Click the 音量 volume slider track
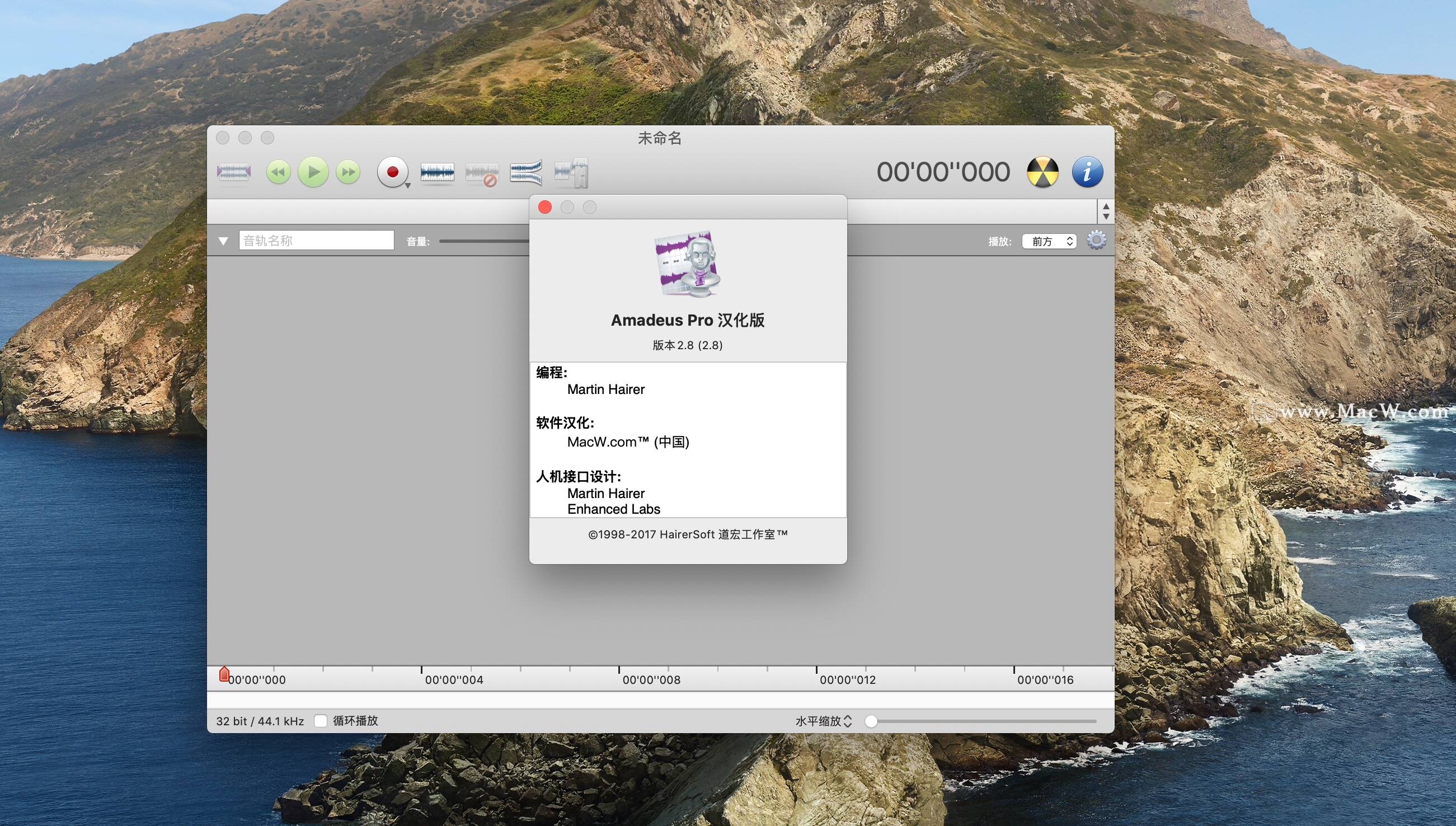Viewport: 1456px width, 826px height. [x=484, y=241]
